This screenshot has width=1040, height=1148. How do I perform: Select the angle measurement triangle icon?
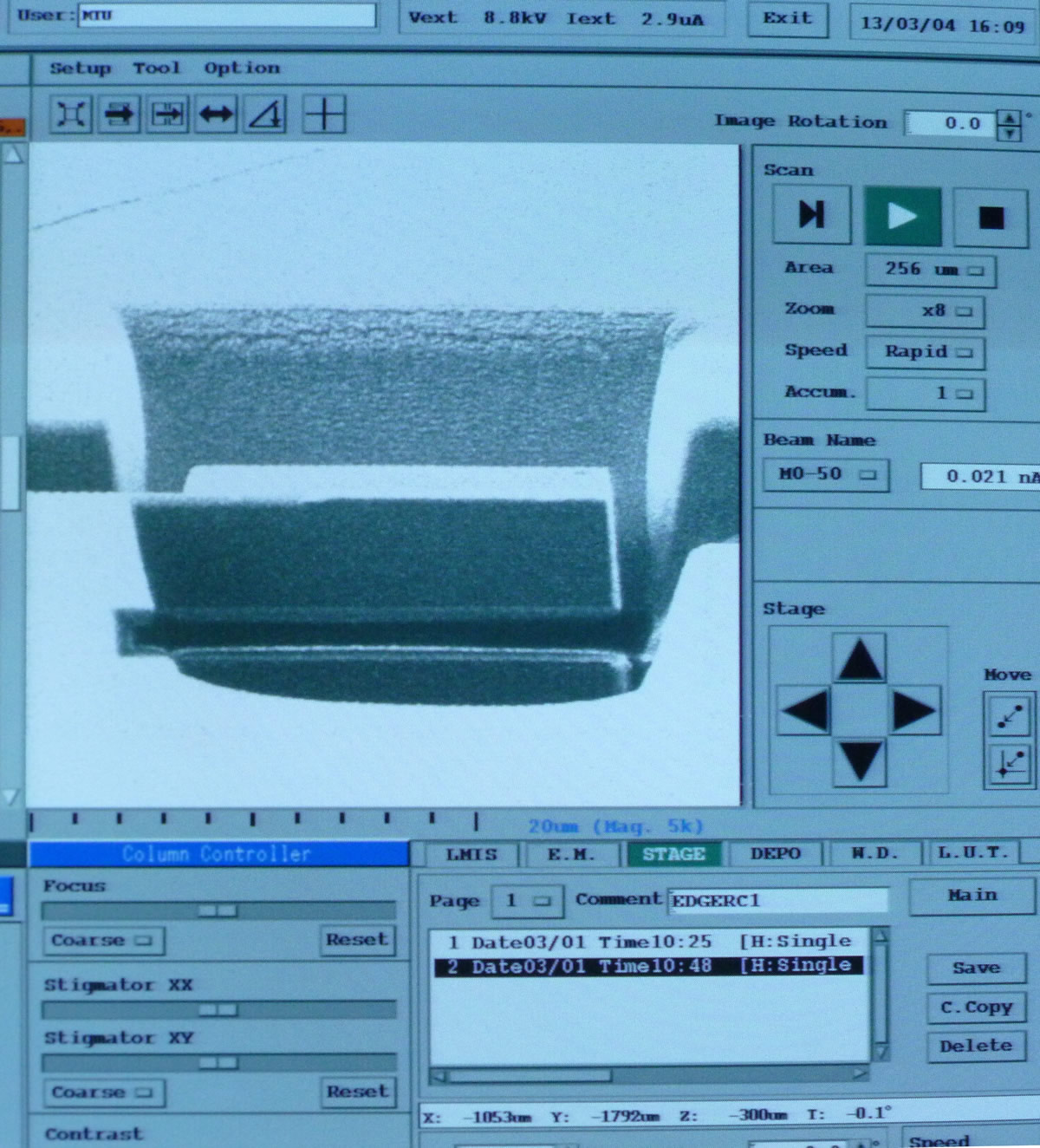point(265,114)
